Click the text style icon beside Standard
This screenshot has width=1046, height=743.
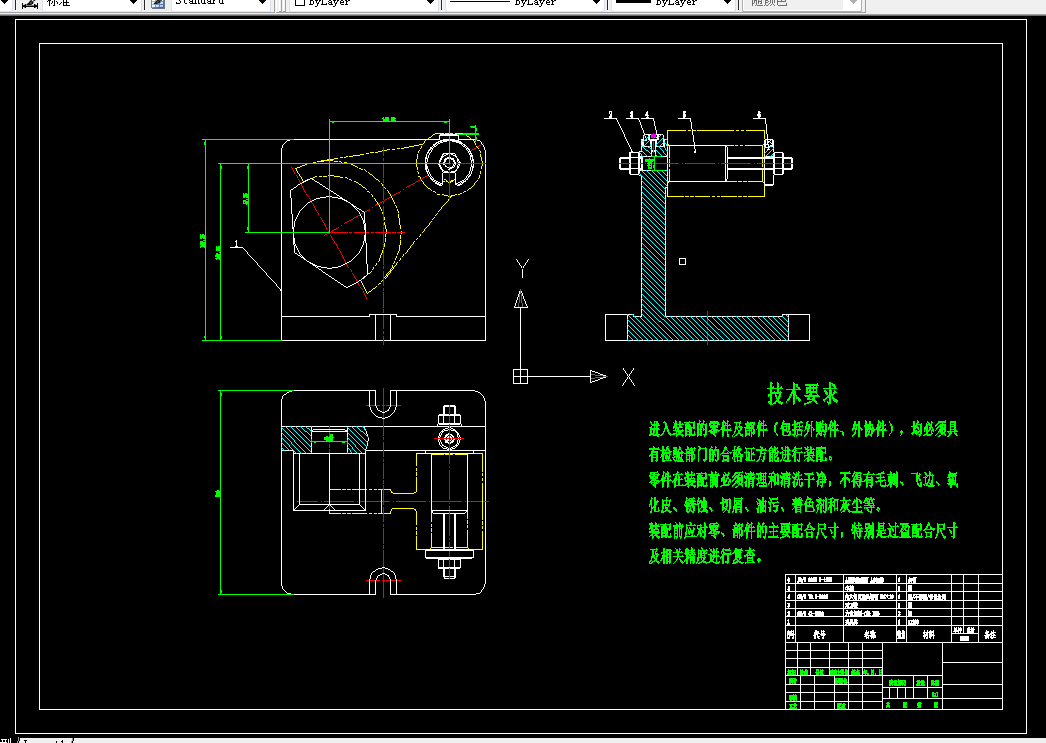click(158, 3)
